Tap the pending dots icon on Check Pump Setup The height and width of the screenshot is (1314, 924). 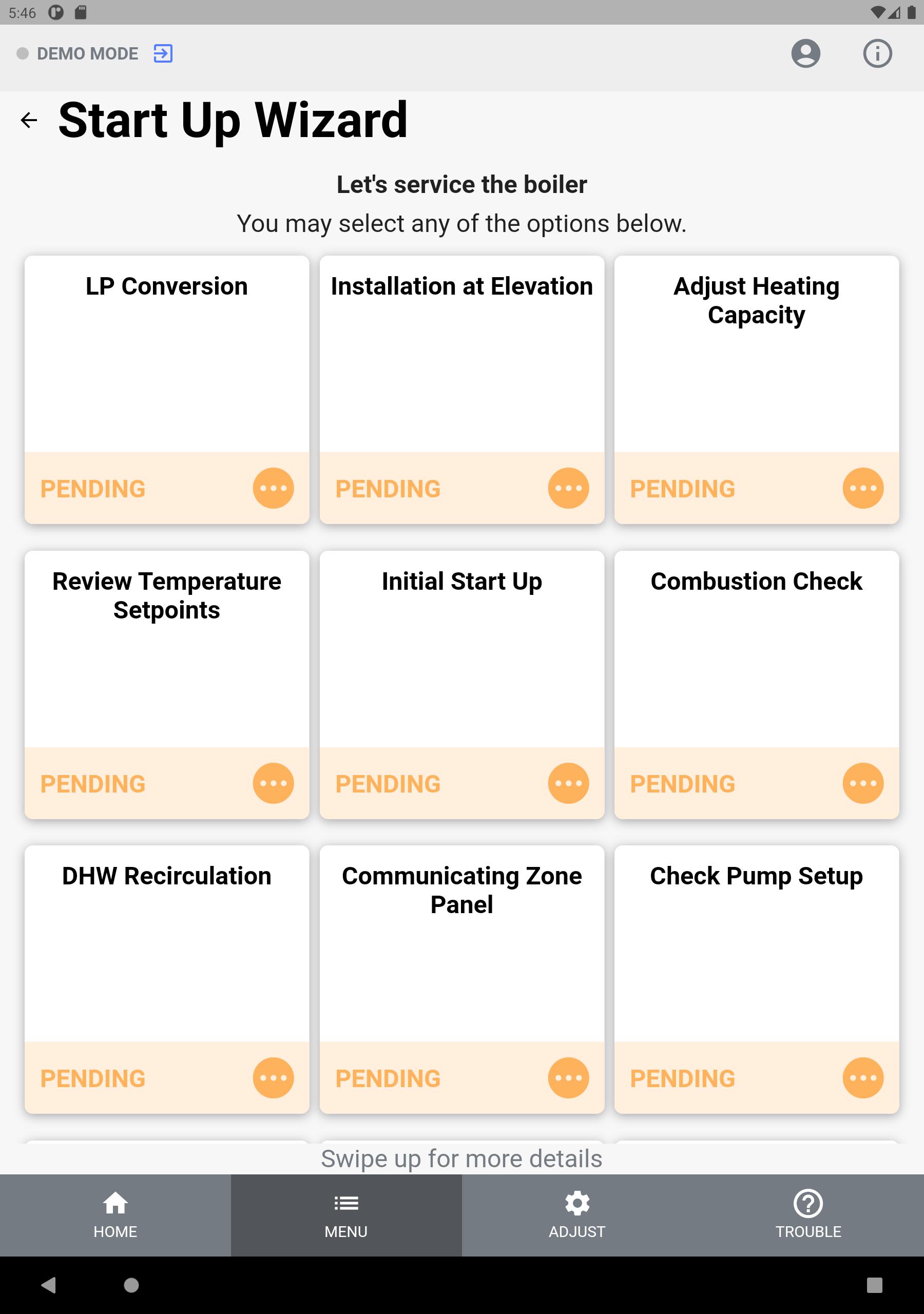863,1078
